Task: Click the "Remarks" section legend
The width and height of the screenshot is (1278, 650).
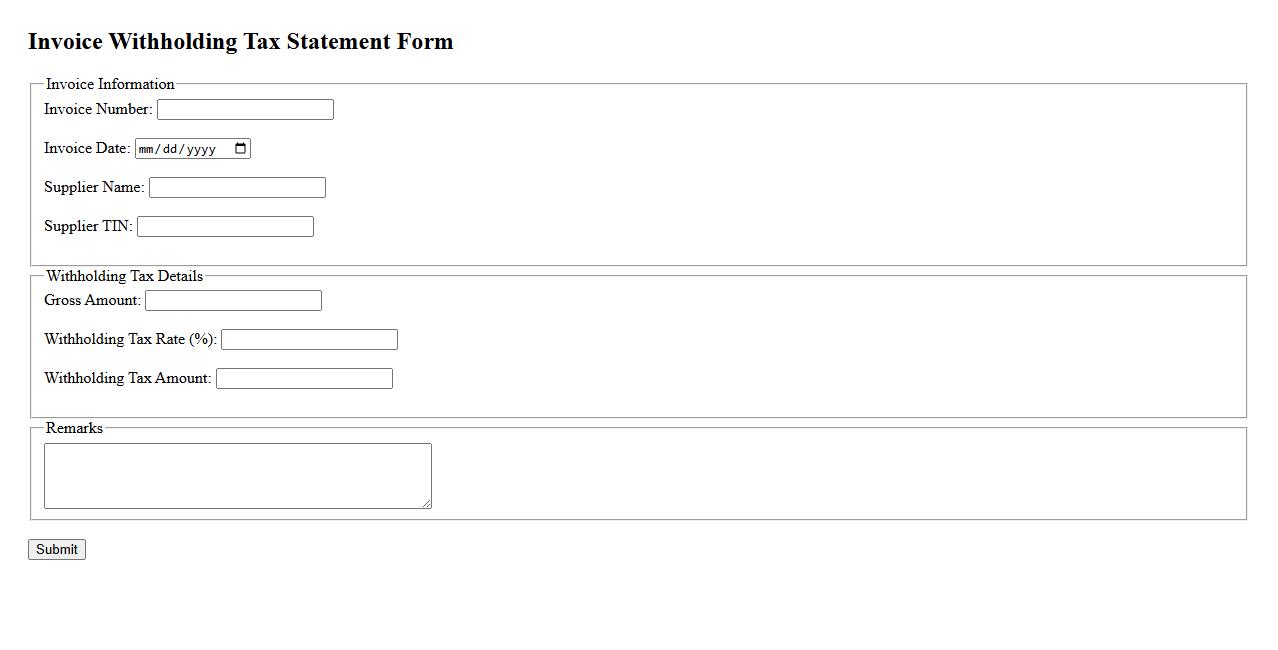Action: point(74,428)
